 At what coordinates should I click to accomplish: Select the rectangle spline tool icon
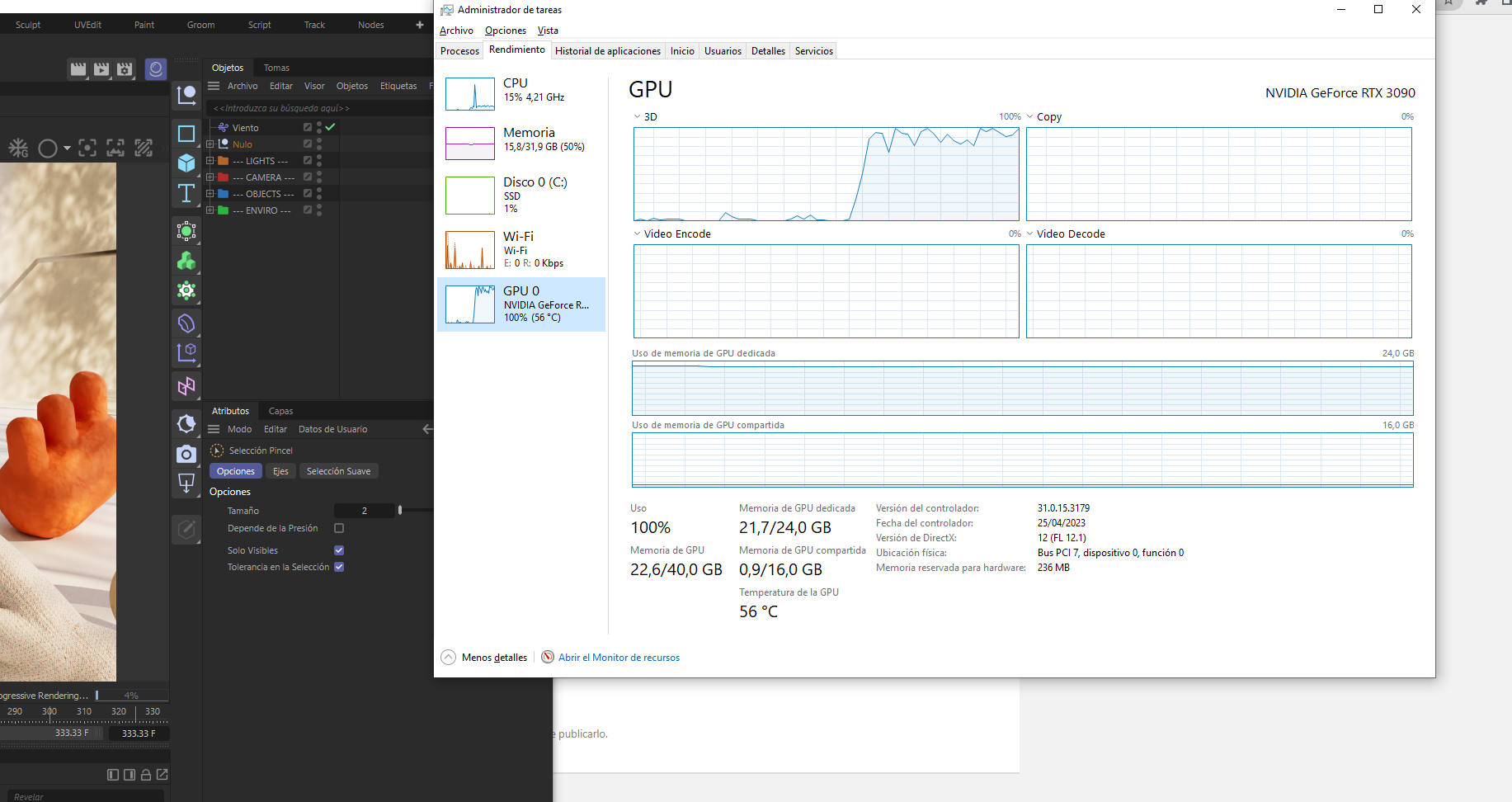point(186,134)
